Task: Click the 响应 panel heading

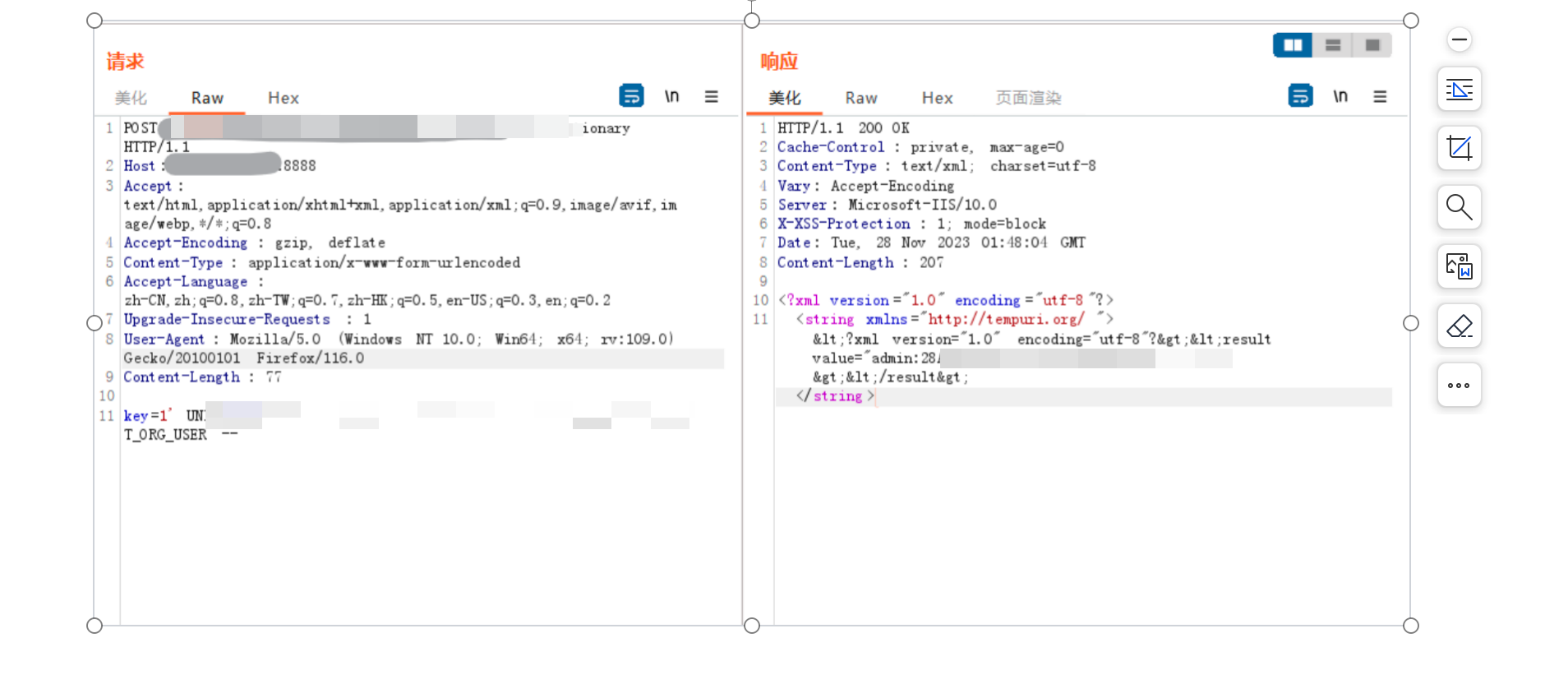Action: [x=779, y=61]
